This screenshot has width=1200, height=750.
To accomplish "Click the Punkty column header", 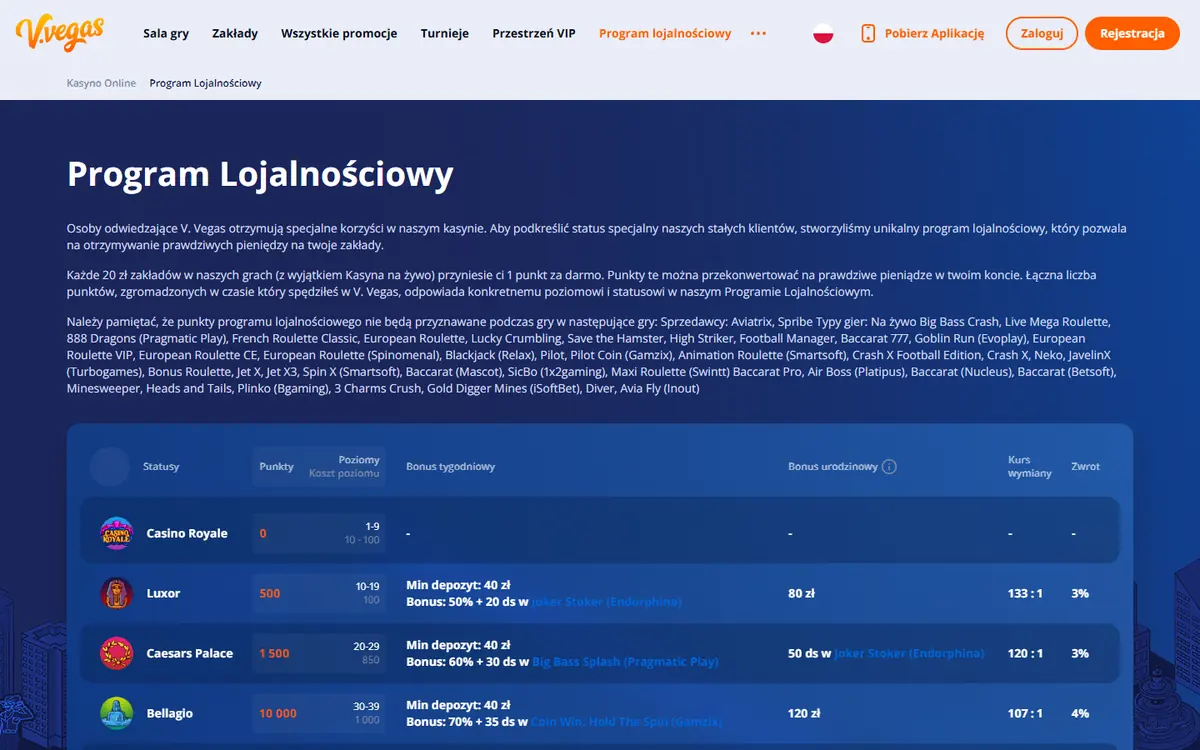I will [x=276, y=467].
